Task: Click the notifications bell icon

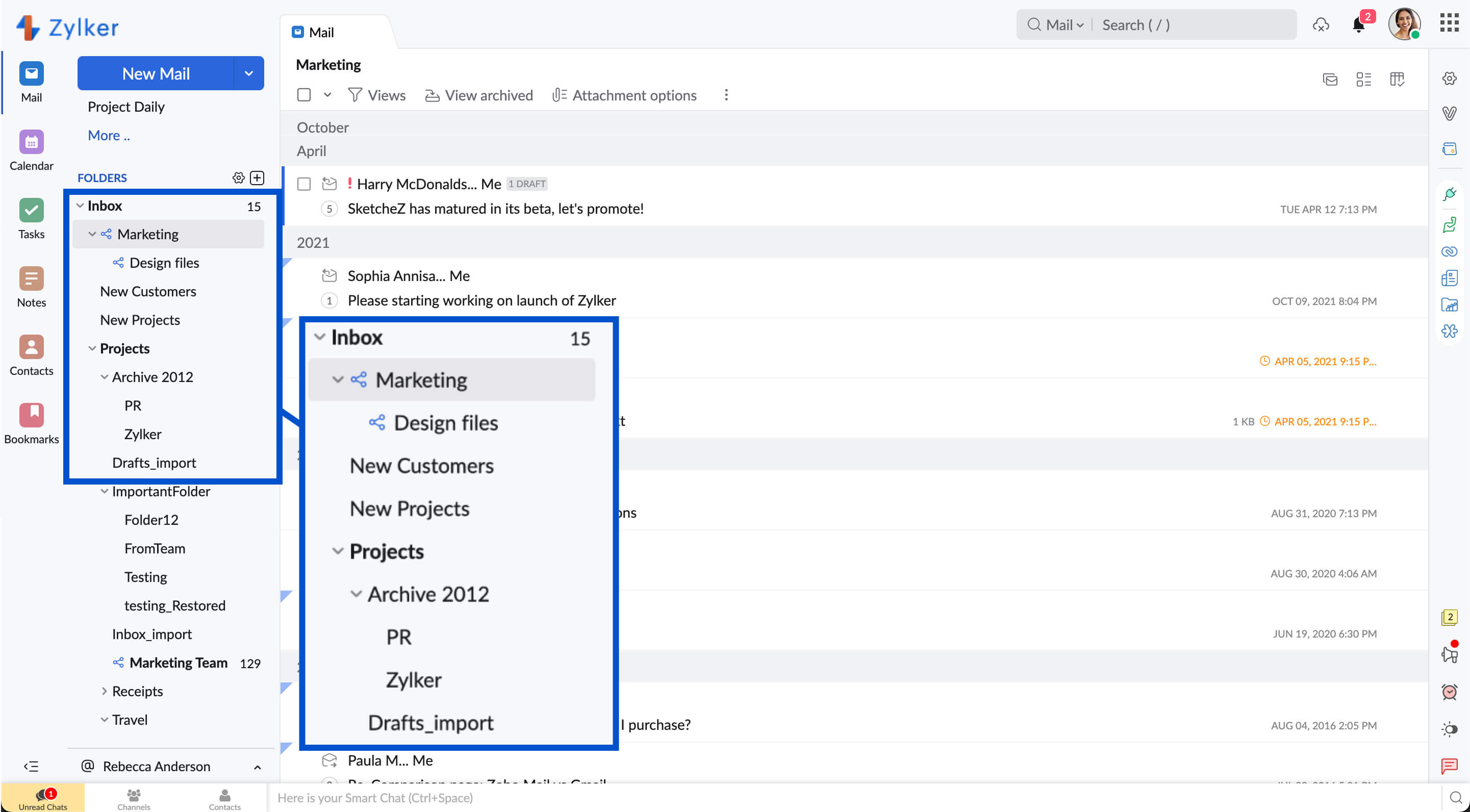Action: point(1359,25)
